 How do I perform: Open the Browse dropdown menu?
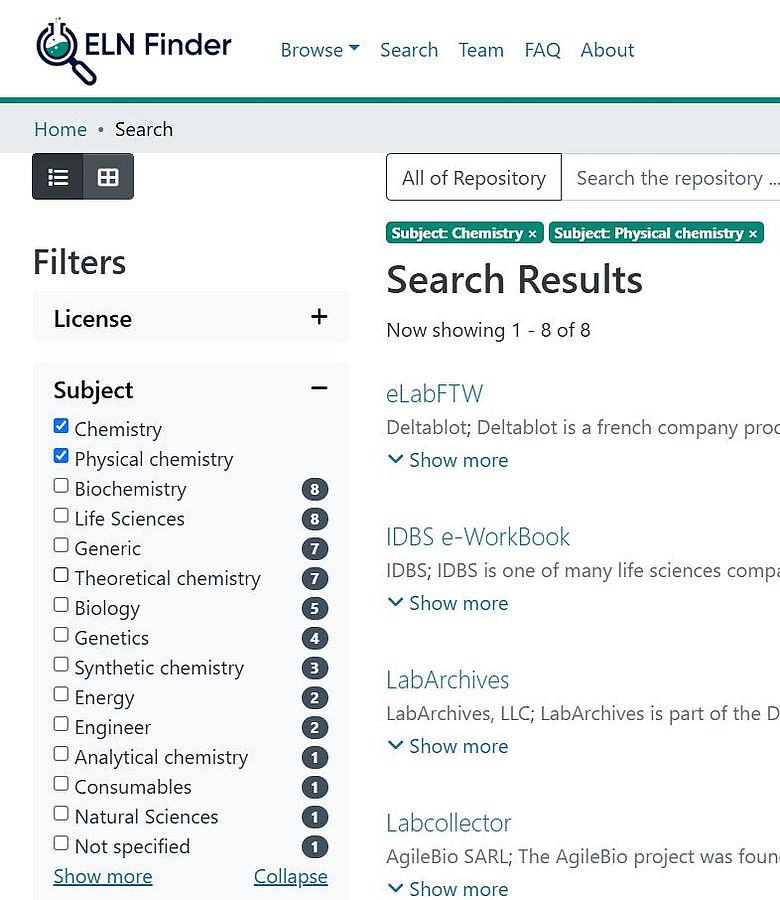tap(319, 50)
